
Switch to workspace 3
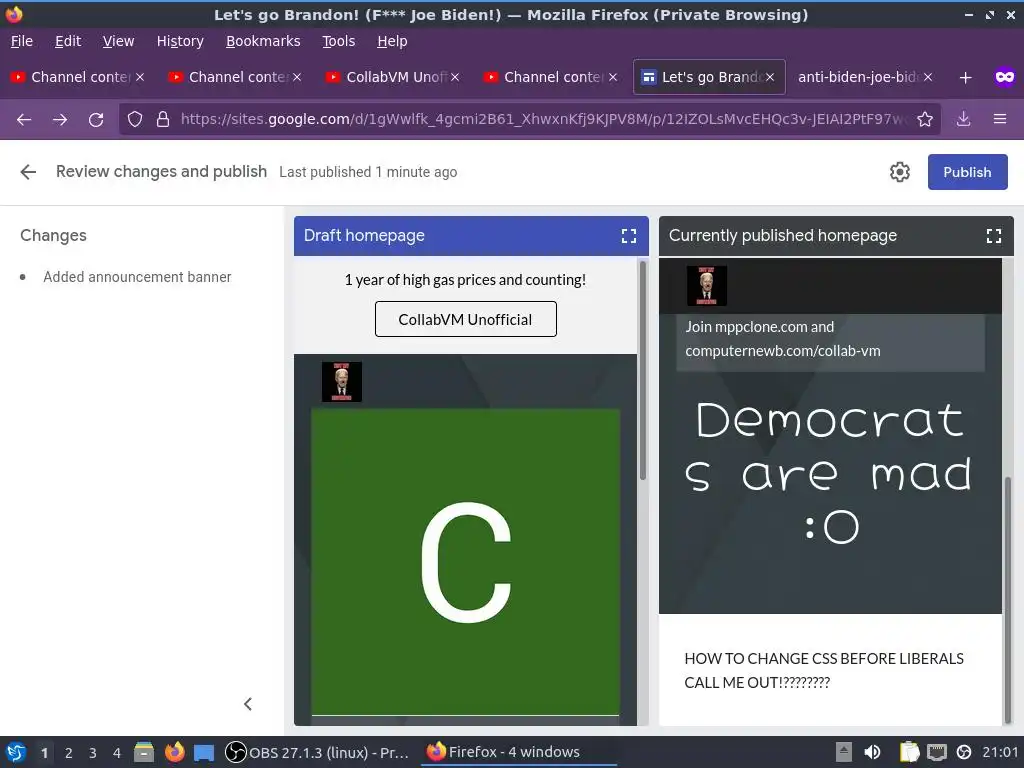pos(93,753)
